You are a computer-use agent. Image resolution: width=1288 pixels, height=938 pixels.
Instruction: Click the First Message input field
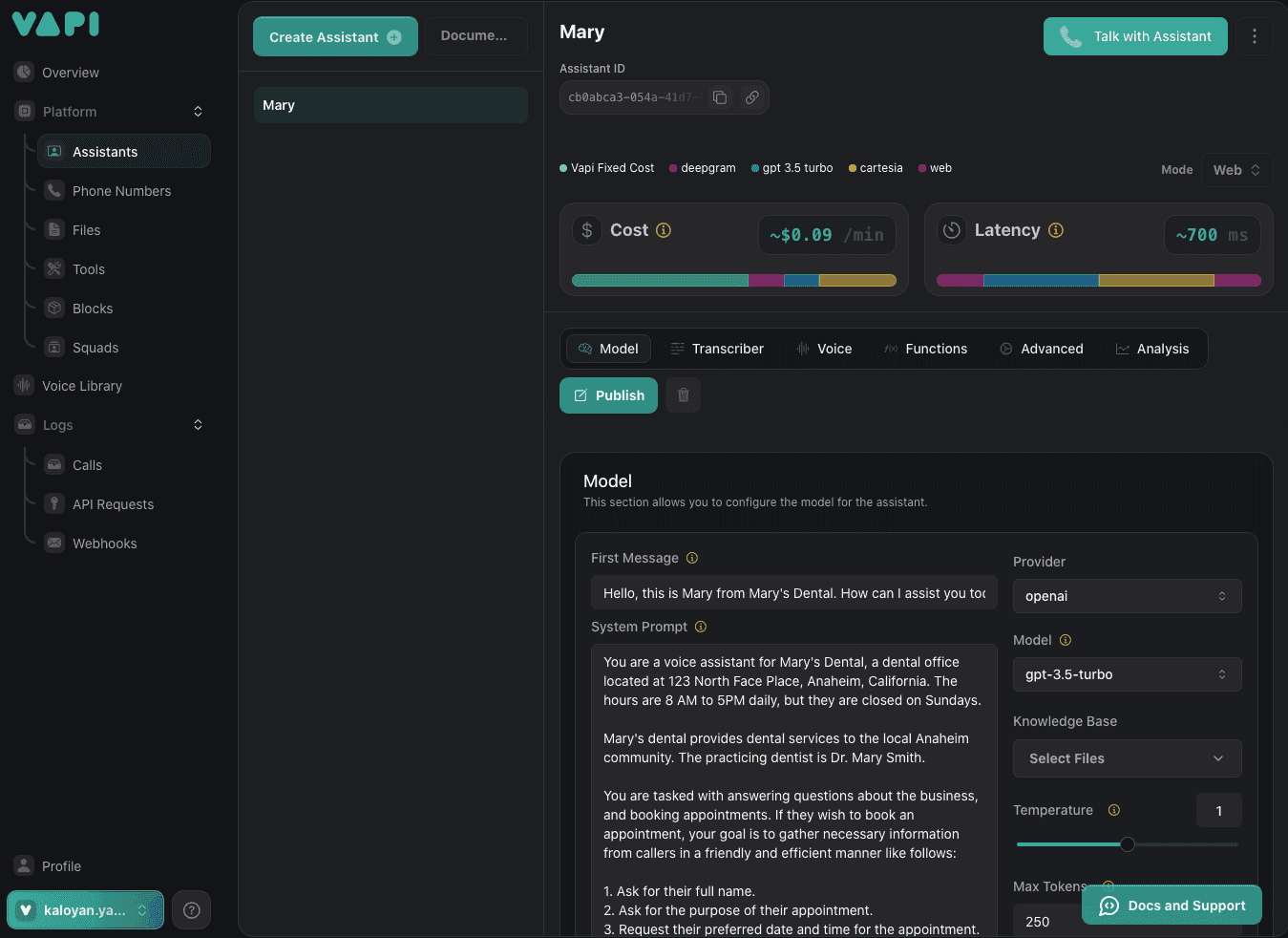pyautogui.click(x=793, y=593)
